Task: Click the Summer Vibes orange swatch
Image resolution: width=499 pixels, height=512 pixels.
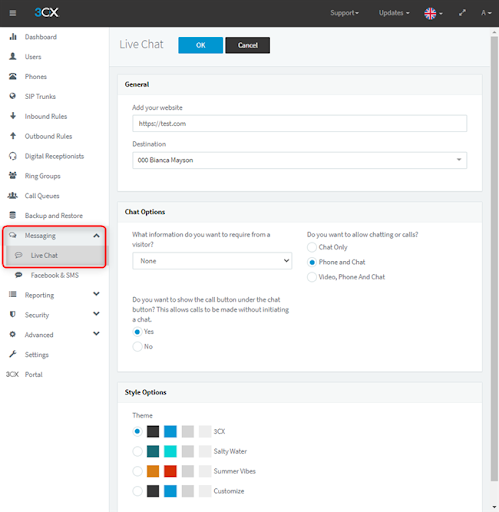Action: pos(153,471)
